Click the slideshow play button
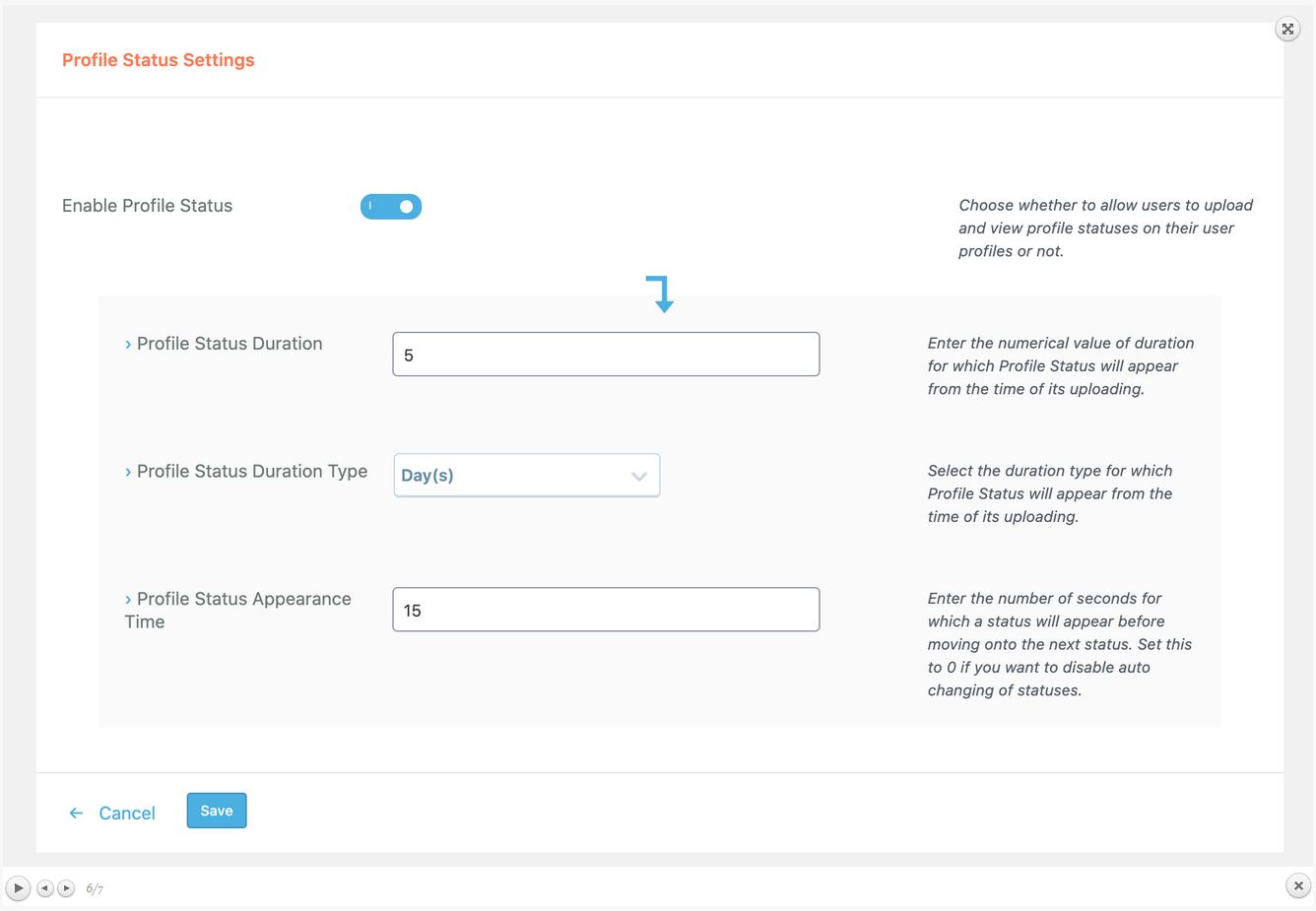The image size is (1316, 911). click(18, 888)
